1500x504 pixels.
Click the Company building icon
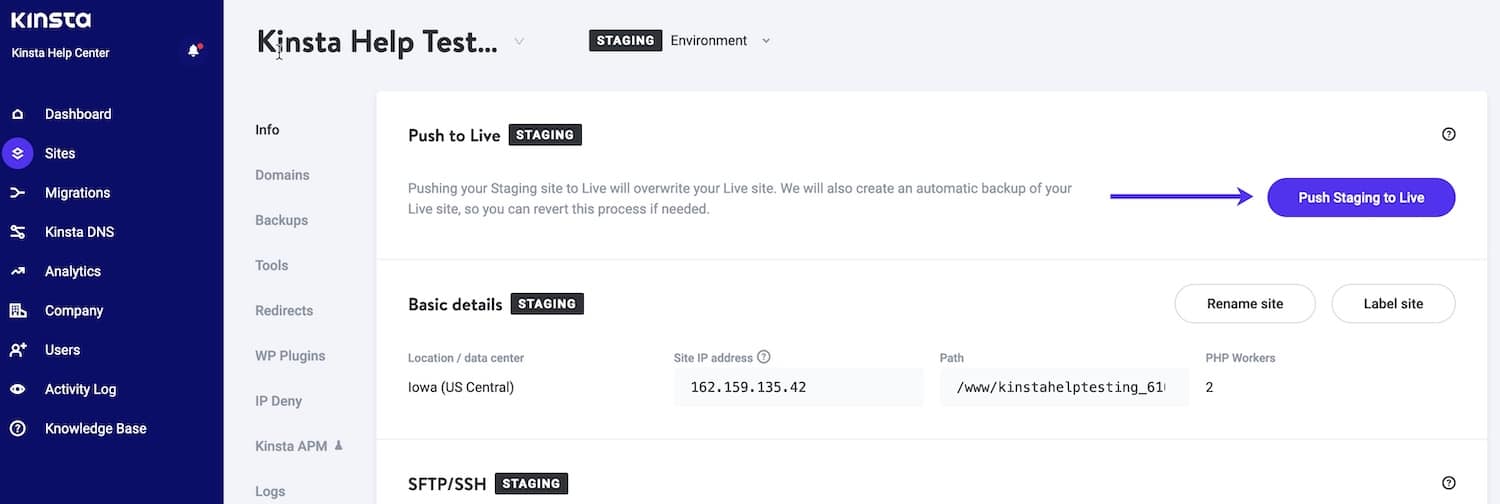18,311
